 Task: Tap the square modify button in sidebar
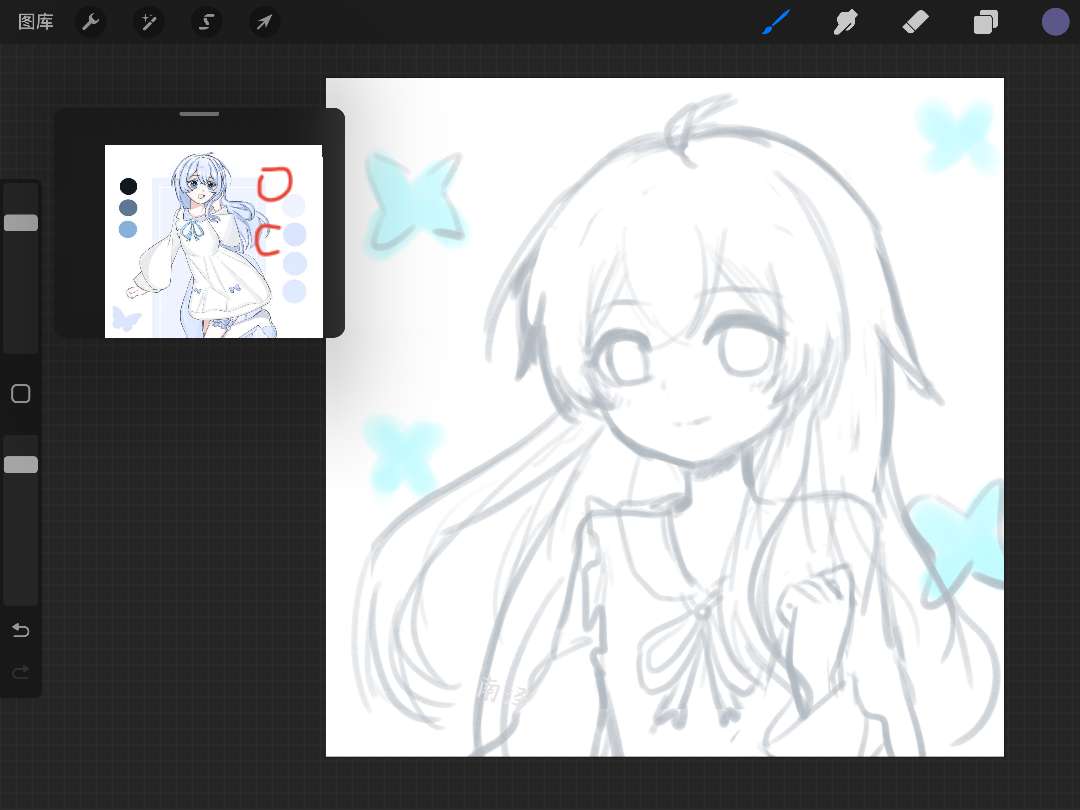click(x=21, y=394)
